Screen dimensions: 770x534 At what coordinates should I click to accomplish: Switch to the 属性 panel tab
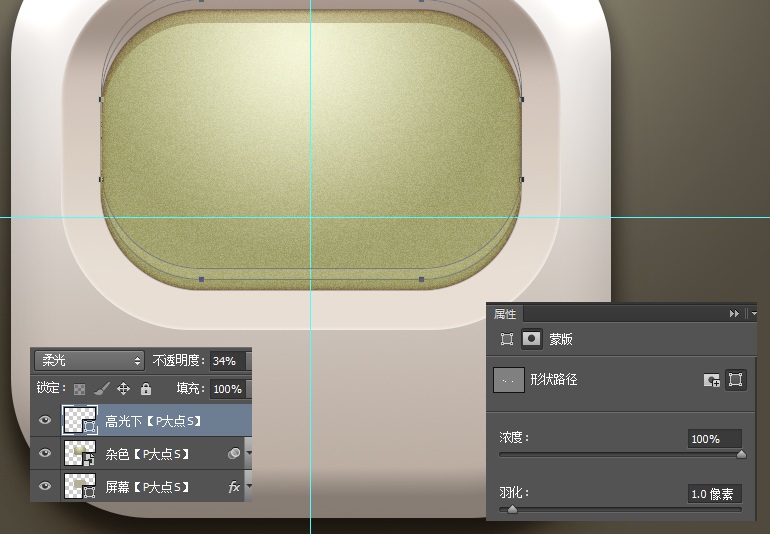coord(505,313)
